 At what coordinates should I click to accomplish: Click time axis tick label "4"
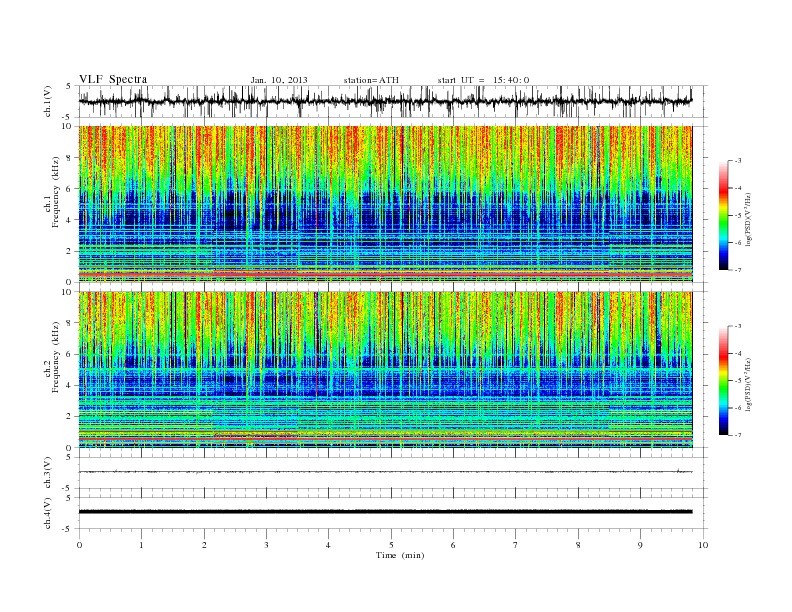point(328,545)
